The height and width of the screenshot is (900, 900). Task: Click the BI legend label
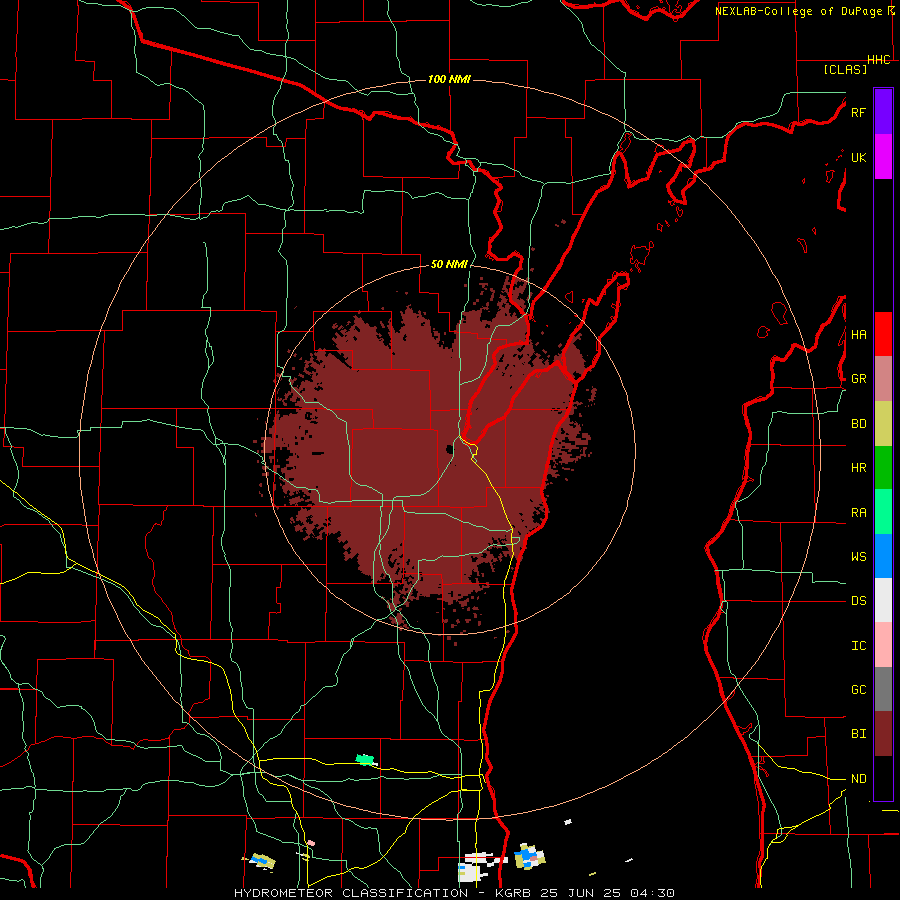coord(858,734)
